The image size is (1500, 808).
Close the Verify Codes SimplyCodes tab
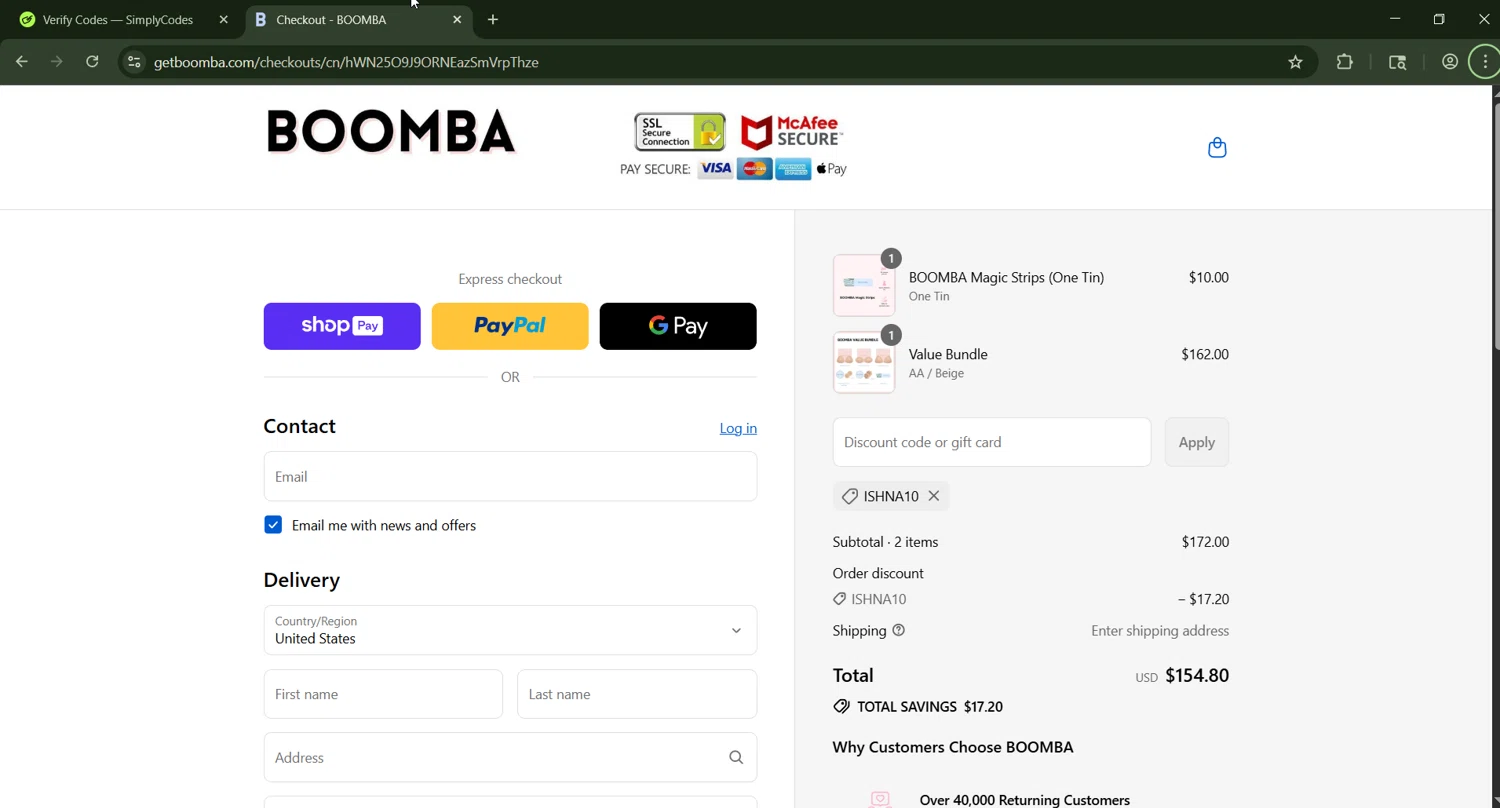coord(223,20)
